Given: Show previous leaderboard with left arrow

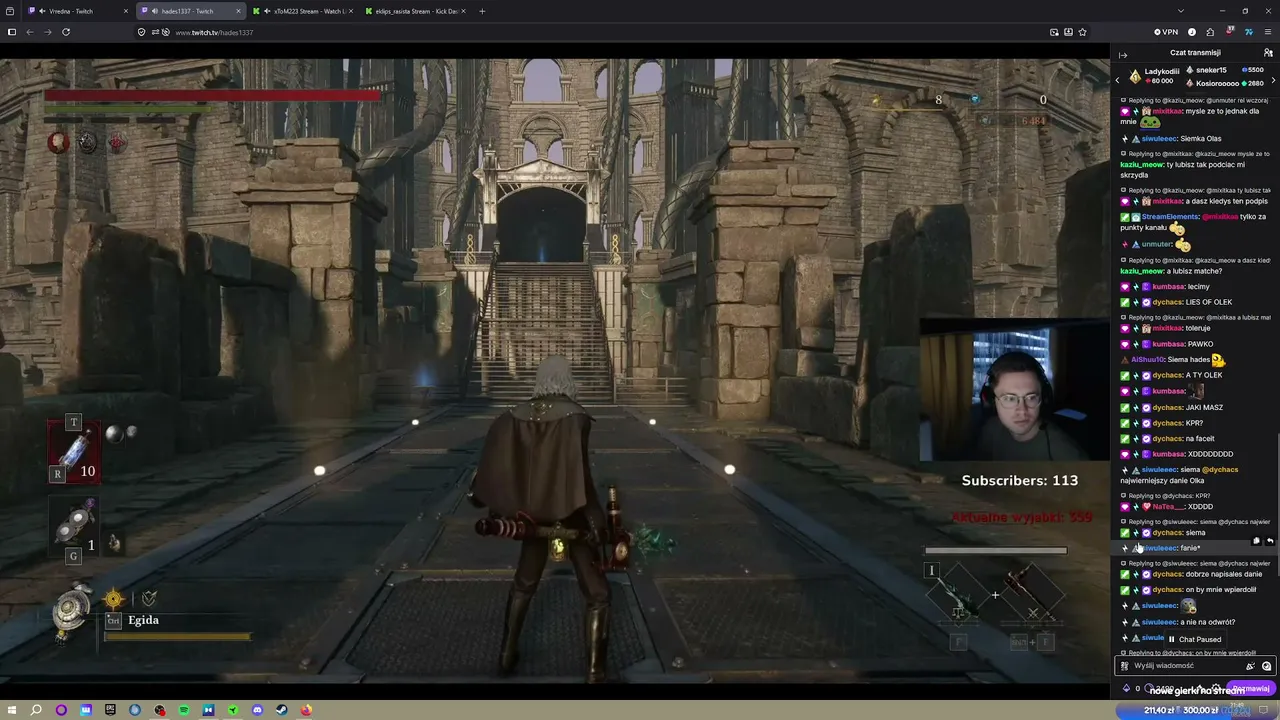Looking at the screenshot, I should pyautogui.click(x=1118, y=79).
